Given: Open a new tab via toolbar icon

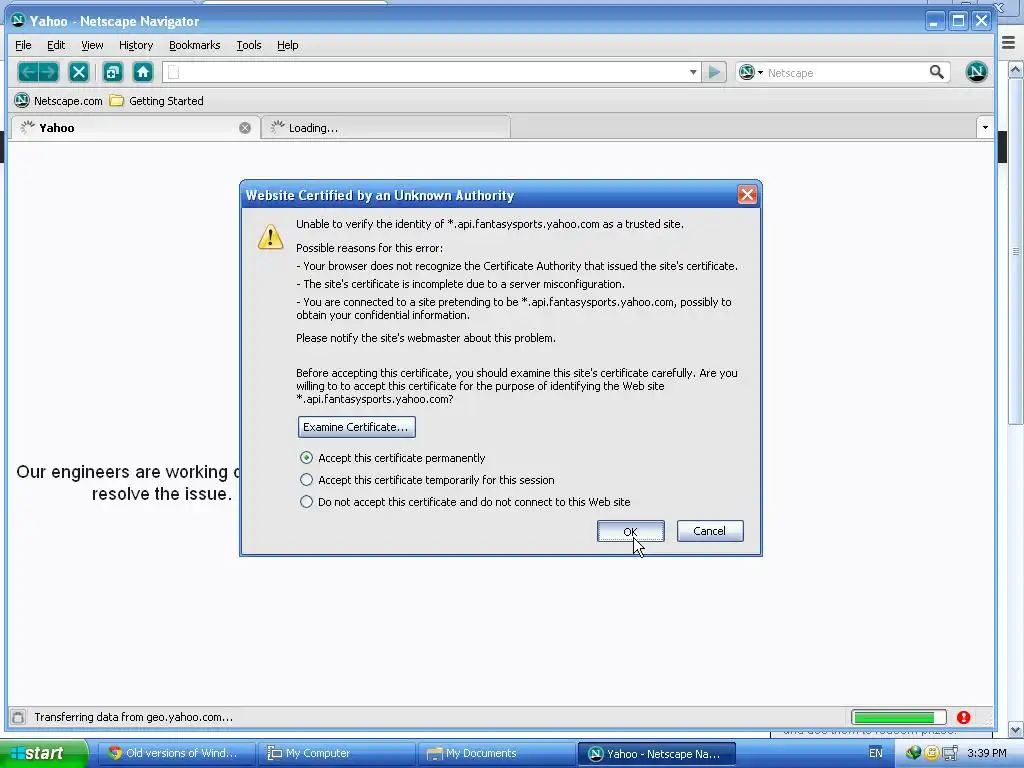Looking at the screenshot, I should pyautogui.click(x=113, y=72).
